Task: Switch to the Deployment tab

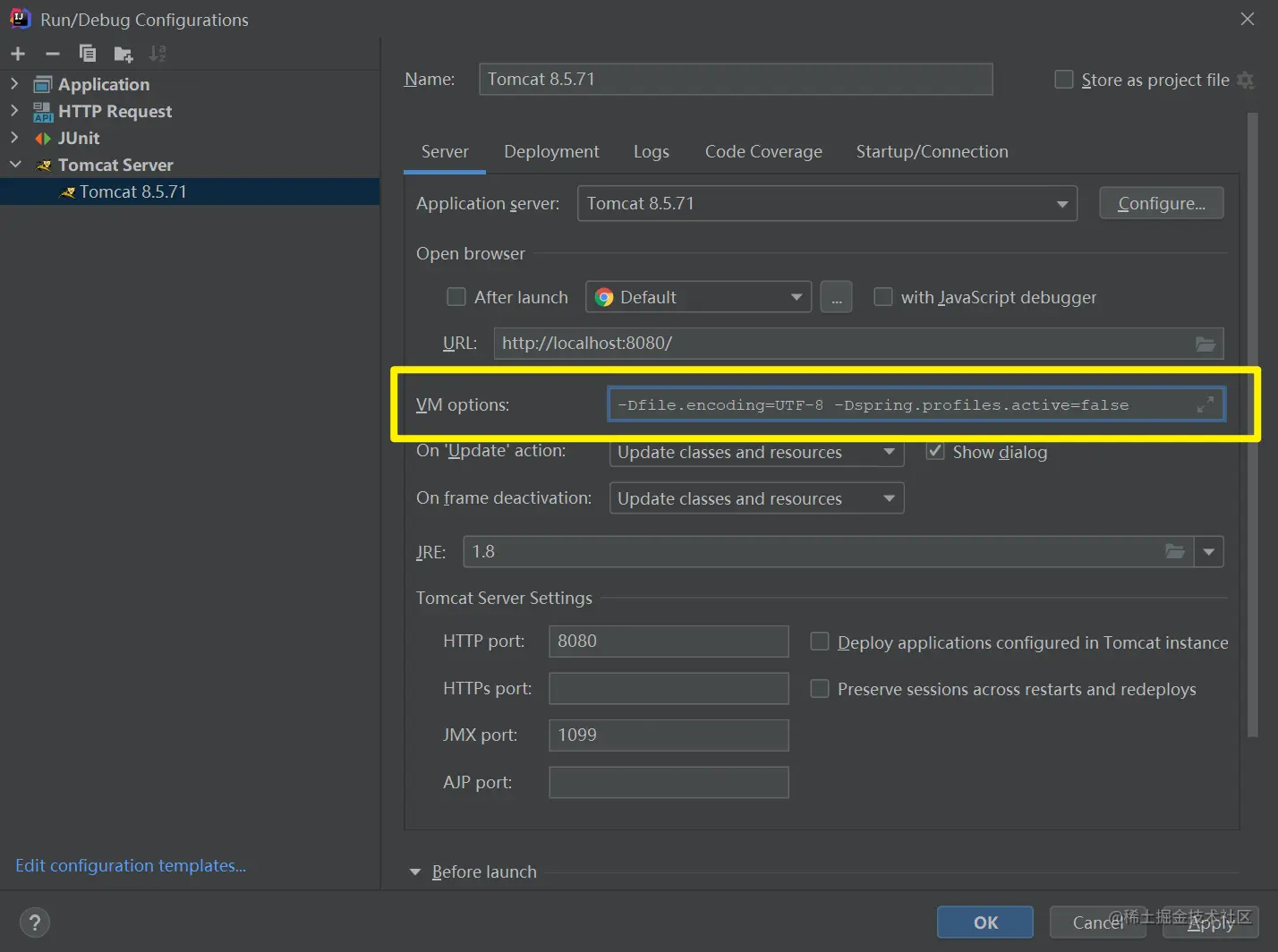Action: [551, 152]
